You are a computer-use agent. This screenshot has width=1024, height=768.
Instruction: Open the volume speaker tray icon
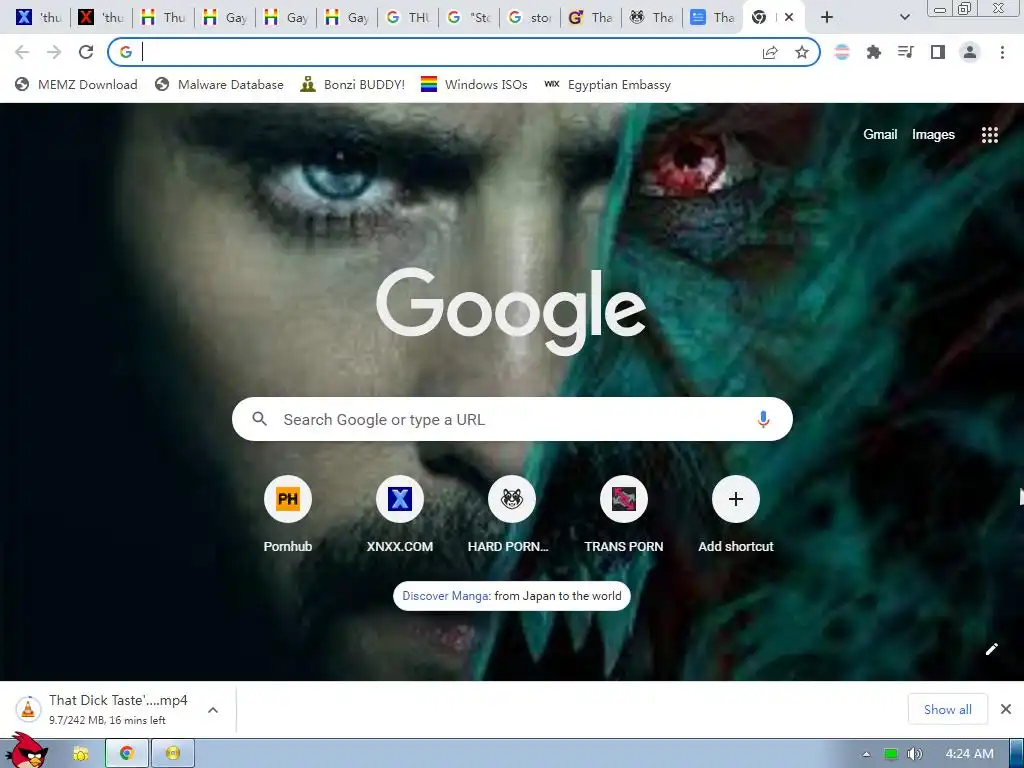pyautogui.click(x=915, y=754)
